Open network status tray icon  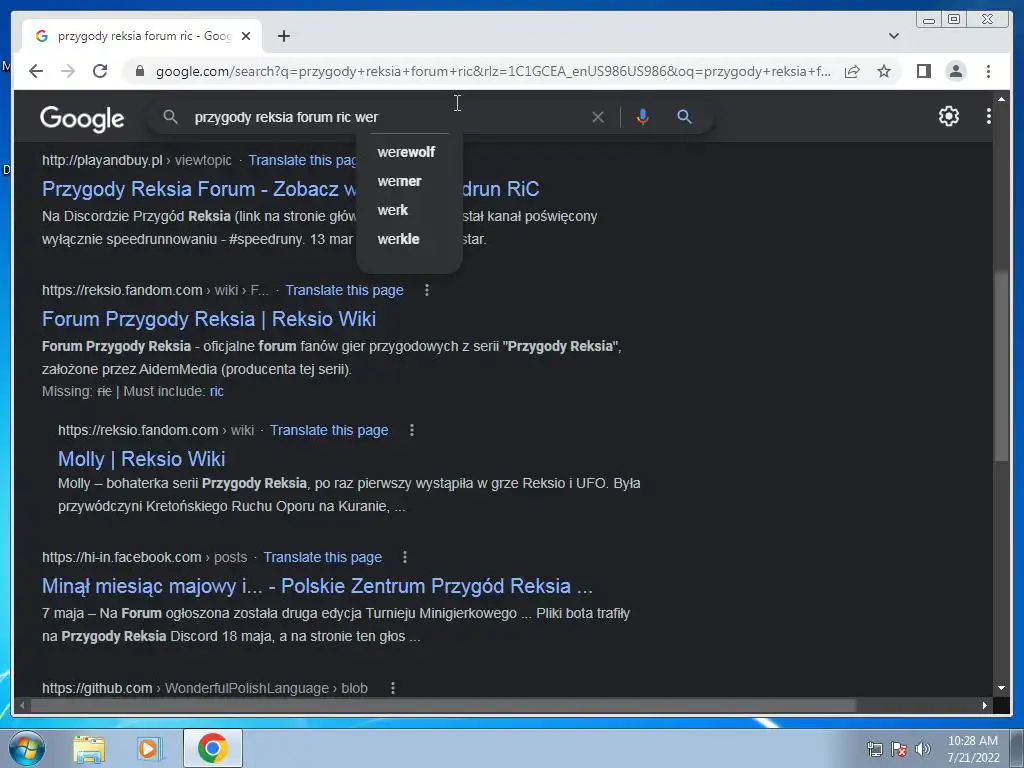click(x=874, y=749)
